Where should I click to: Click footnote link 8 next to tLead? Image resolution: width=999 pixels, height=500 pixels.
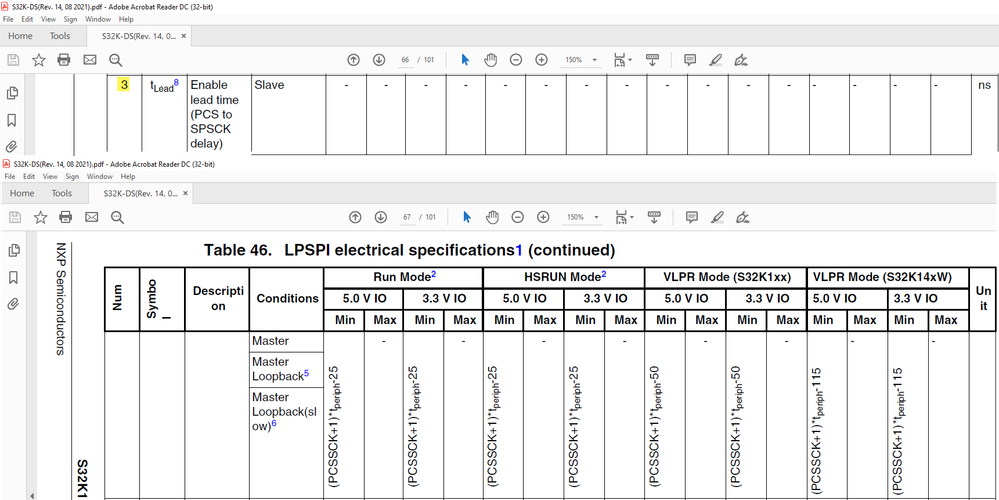click(176, 83)
